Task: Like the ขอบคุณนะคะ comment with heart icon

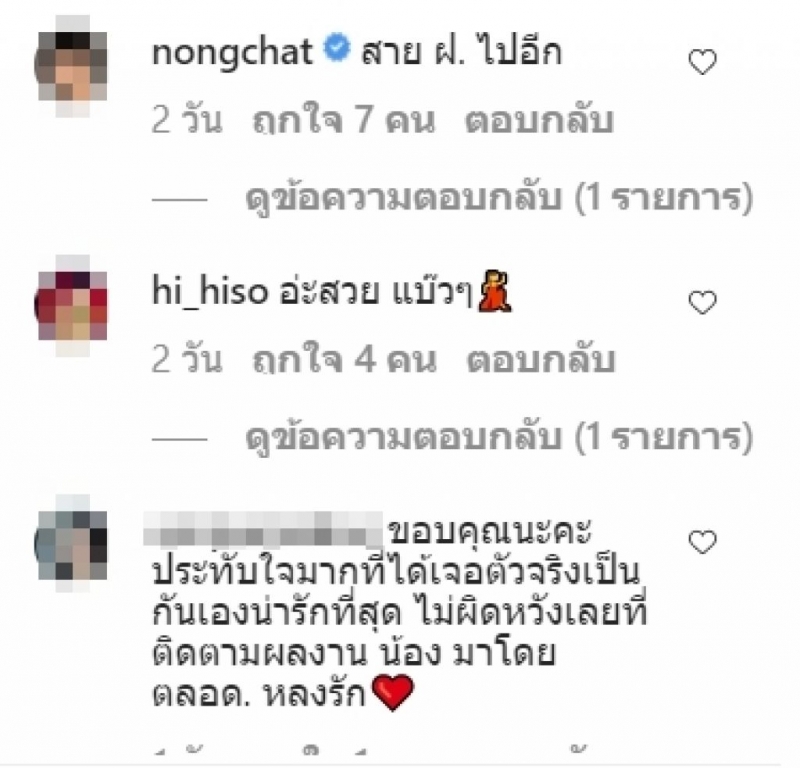Action: [x=703, y=542]
